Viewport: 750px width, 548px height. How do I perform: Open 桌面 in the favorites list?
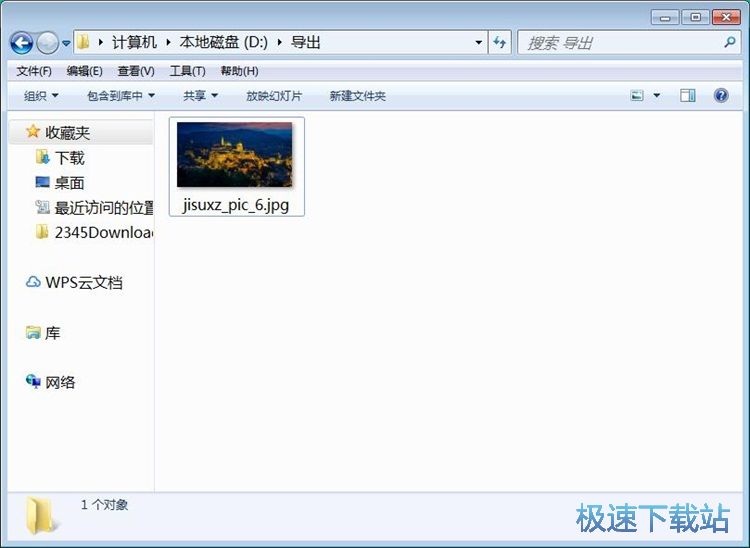pyautogui.click(x=69, y=183)
